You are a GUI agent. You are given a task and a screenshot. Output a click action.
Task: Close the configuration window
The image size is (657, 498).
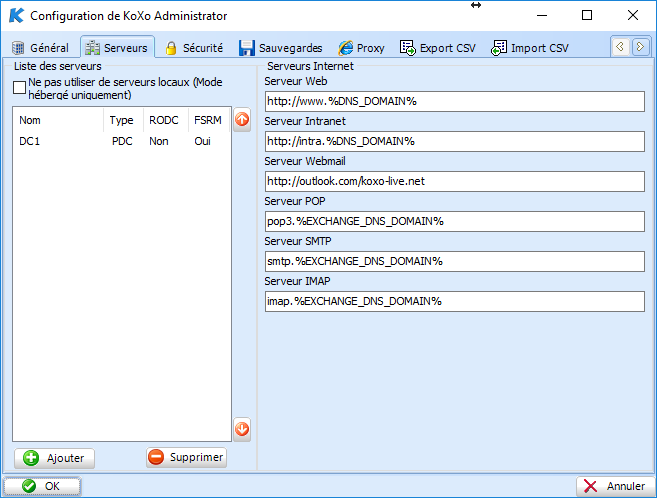(633, 15)
